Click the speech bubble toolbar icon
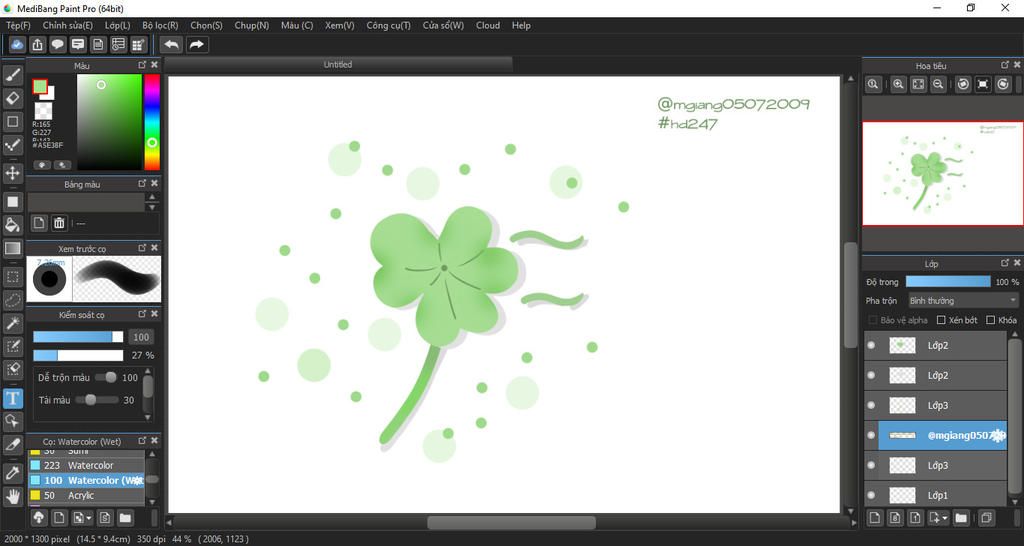 [58, 44]
